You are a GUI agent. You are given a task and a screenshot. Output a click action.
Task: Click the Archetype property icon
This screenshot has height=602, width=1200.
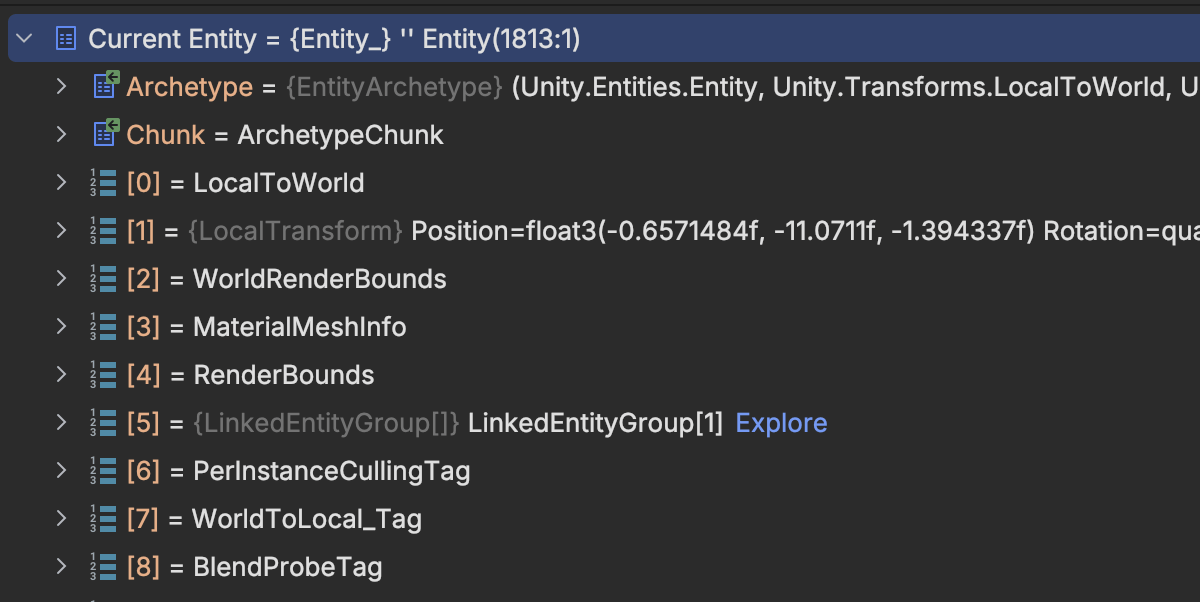(105, 87)
